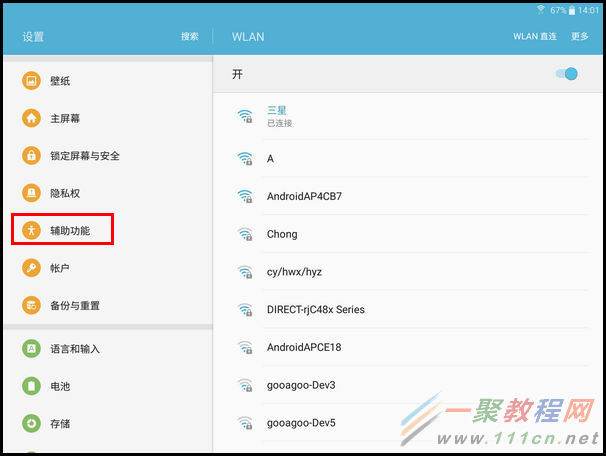The width and height of the screenshot is (606, 456).
Task: Tap Wi-Fi icon next to AndroidAPCE18
Action: click(x=245, y=347)
